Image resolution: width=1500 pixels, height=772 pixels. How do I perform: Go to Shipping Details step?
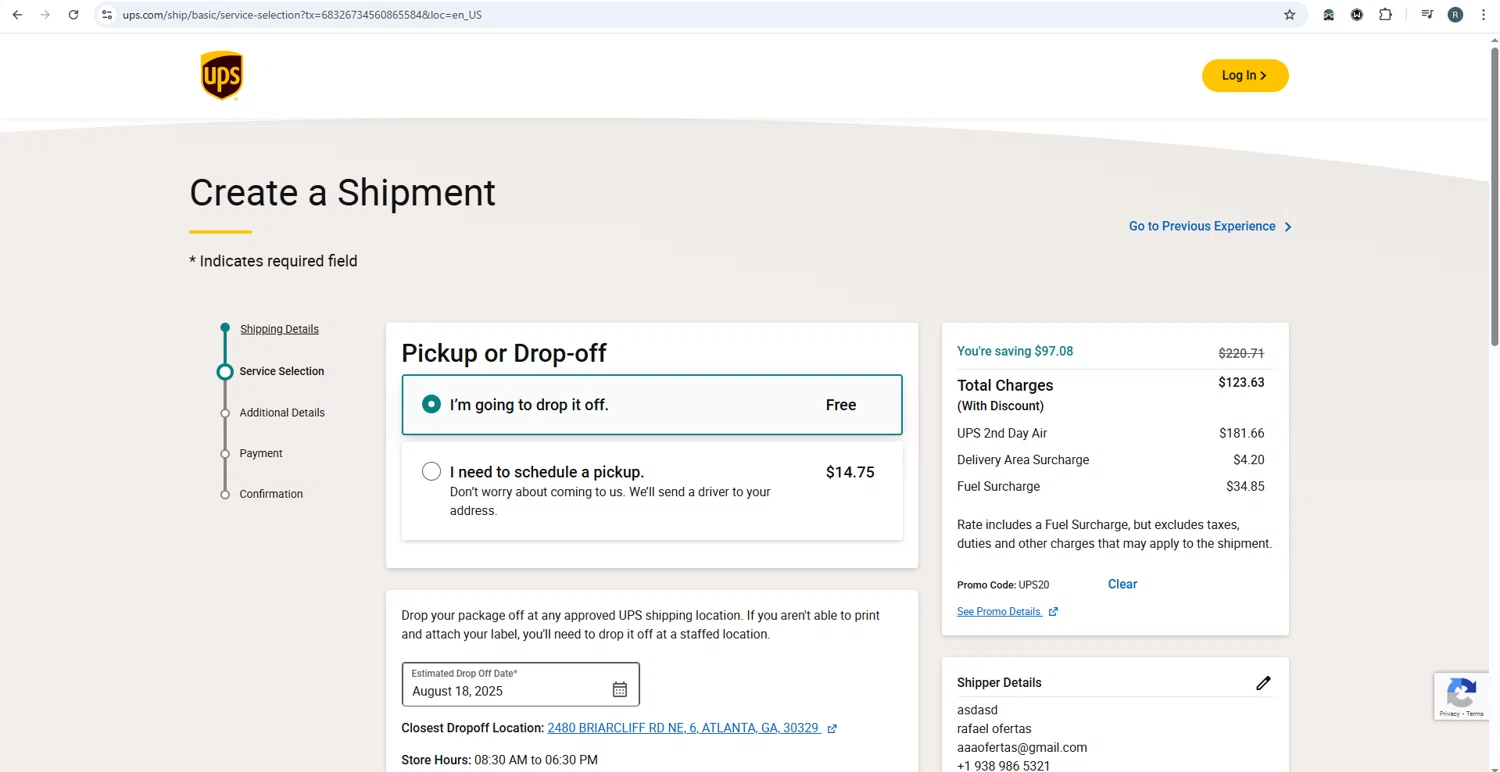click(x=279, y=329)
